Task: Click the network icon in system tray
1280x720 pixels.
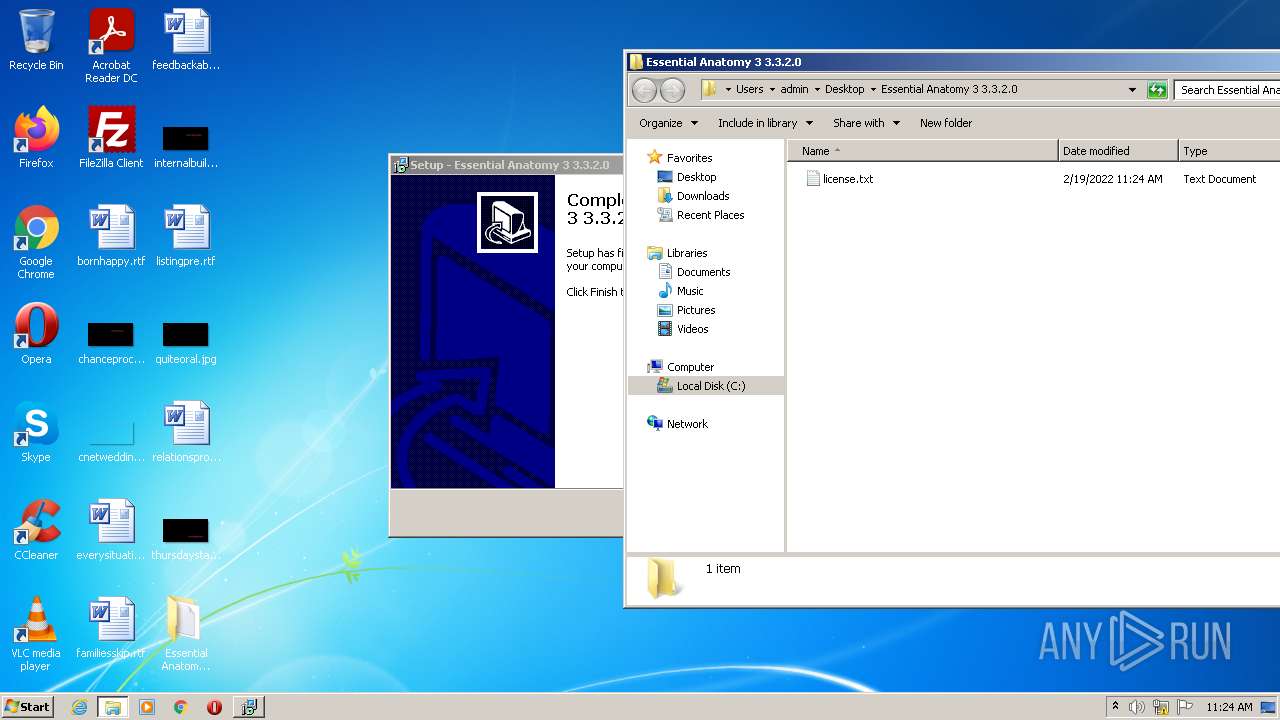Action: click(1161, 707)
